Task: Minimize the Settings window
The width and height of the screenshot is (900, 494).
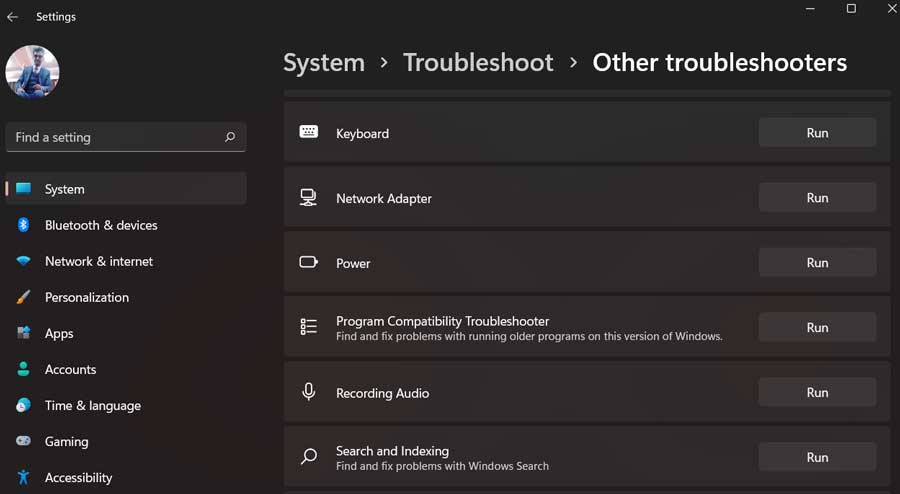Action: (x=810, y=9)
